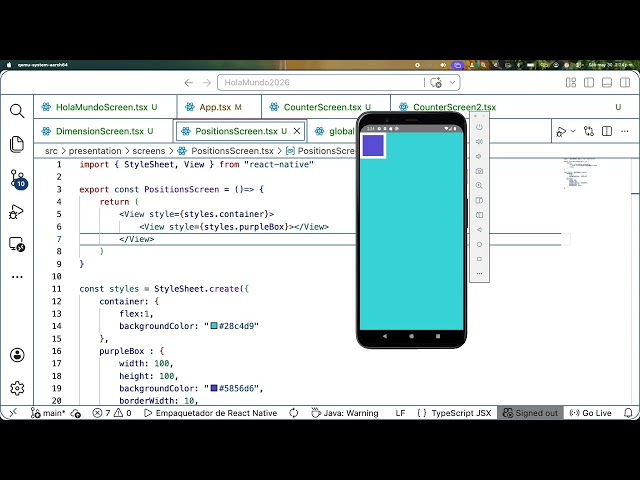Open the Remote Explorer view
The height and width of the screenshot is (480, 640).
tap(17, 244)
